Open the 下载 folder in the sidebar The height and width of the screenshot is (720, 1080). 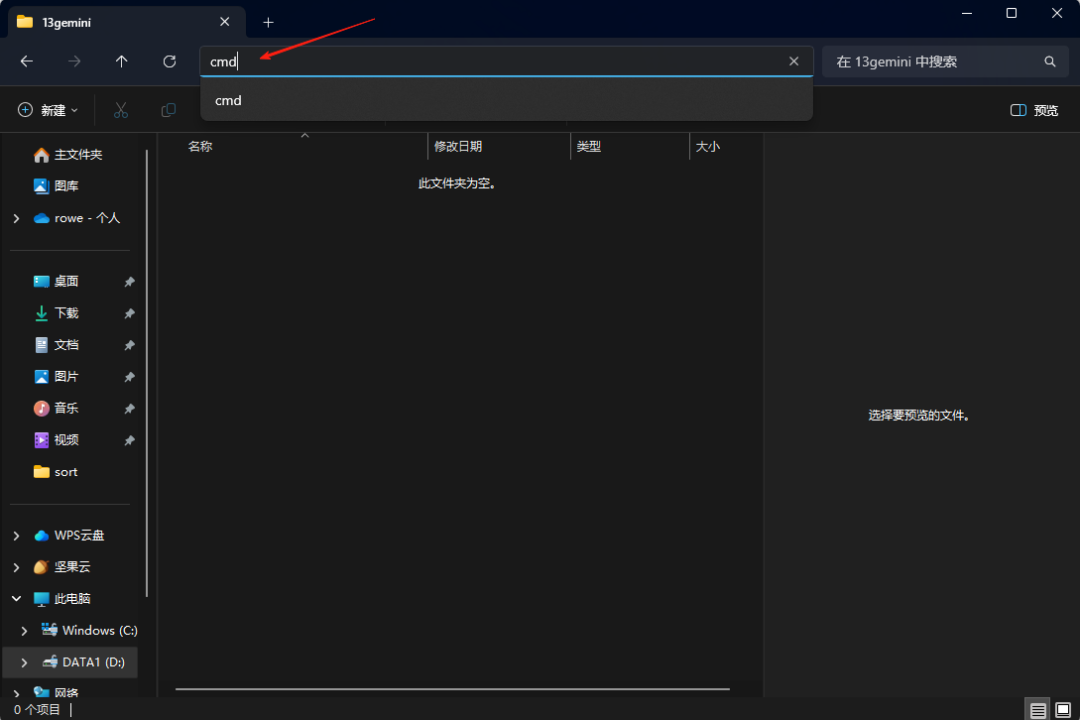click(65, 312)
